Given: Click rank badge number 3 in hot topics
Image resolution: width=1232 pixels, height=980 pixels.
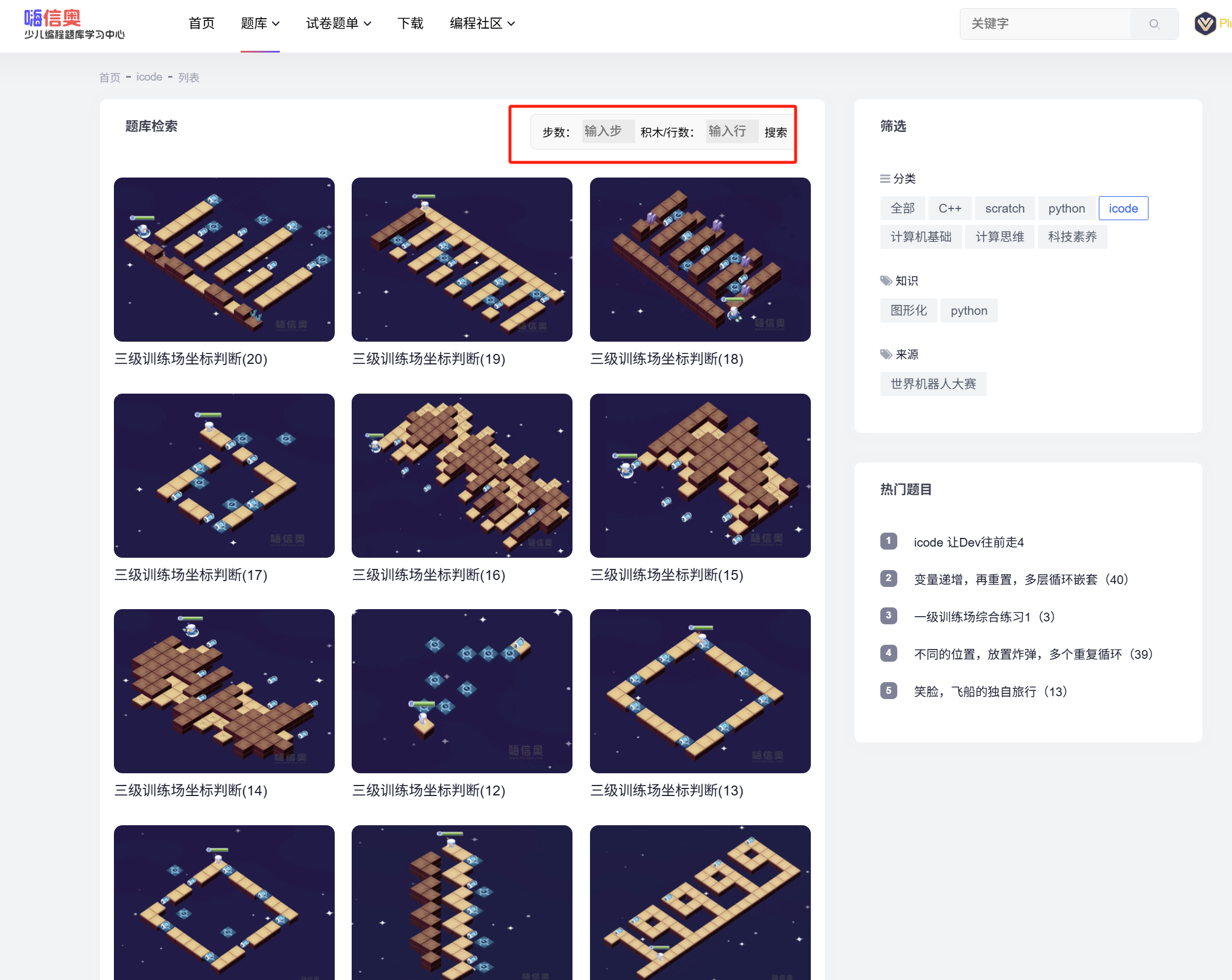Looking at the screenshot, I should click(x=889, y=616).
